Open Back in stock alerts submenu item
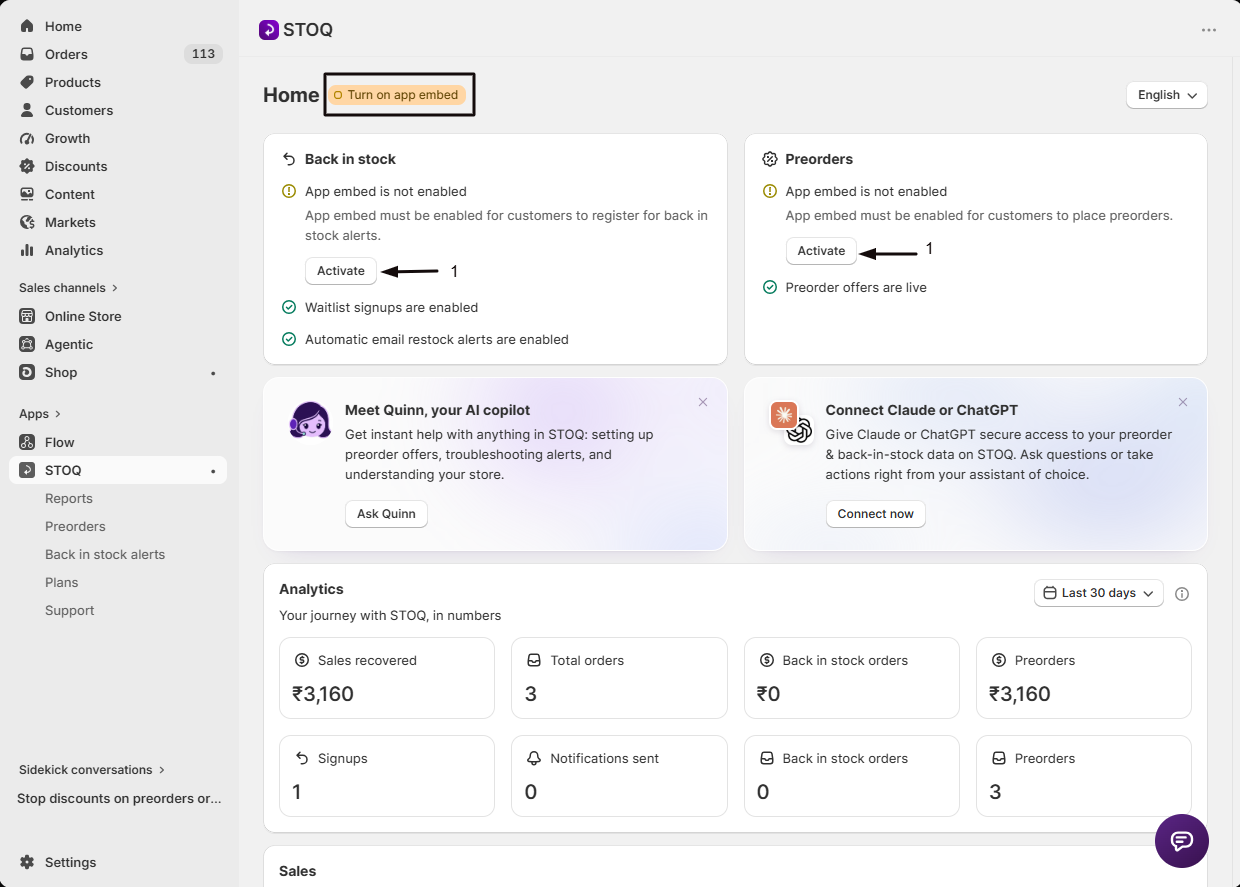The height and width of the screenshot is (887, 1240). click(105, 554)
